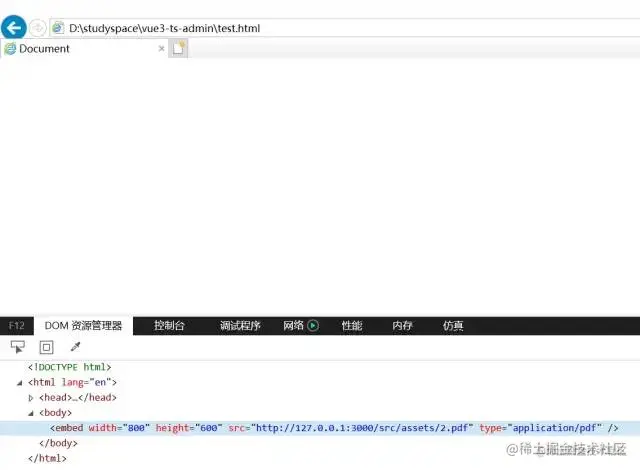
Task: Select the Document browser tab
Action: [x=84, y=49]
